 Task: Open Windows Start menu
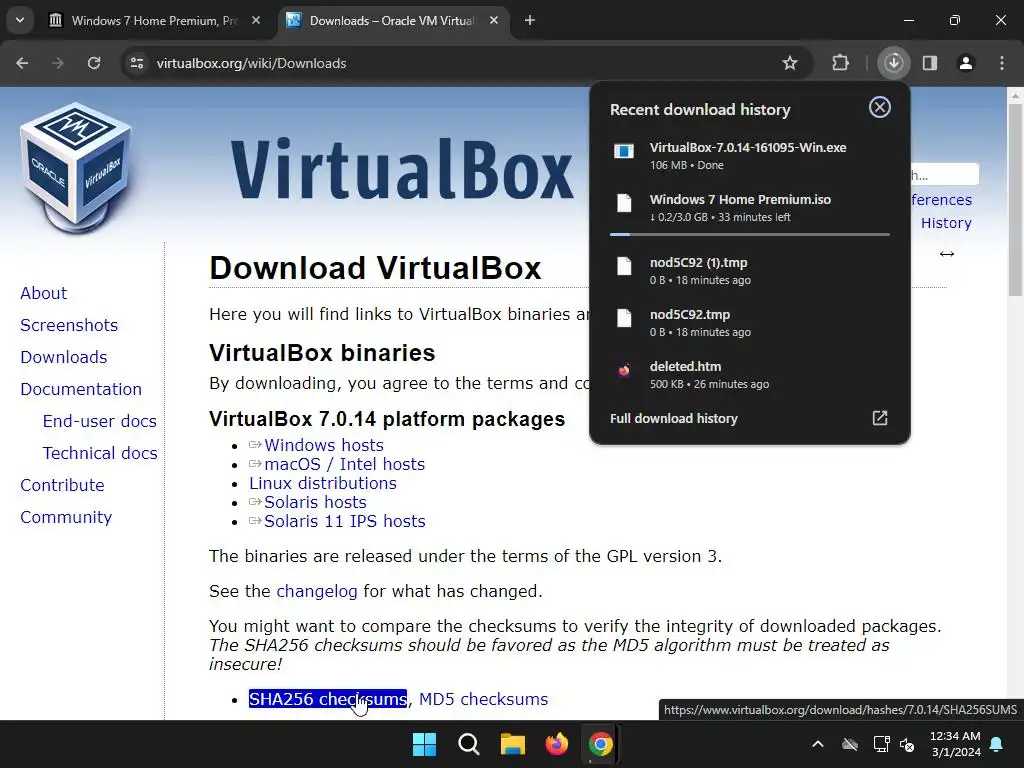click(x=424, y=744)
